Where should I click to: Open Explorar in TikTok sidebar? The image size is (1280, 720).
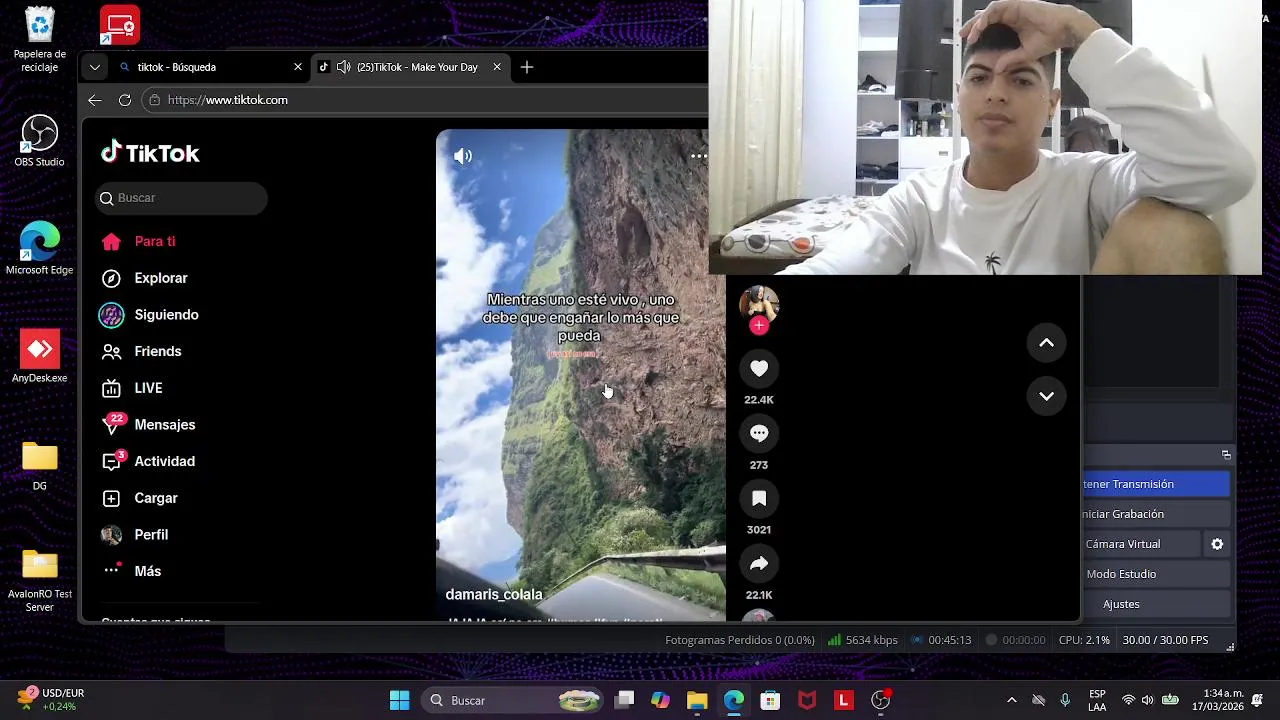(145, 278)
